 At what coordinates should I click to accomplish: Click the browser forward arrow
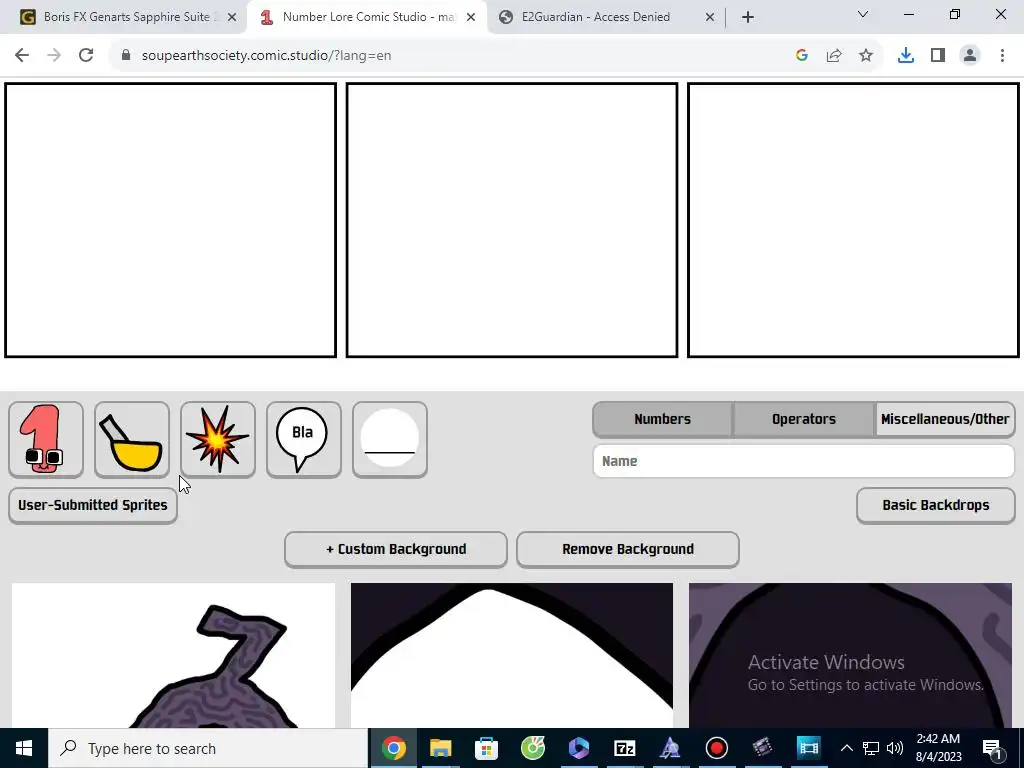(54, 56)
